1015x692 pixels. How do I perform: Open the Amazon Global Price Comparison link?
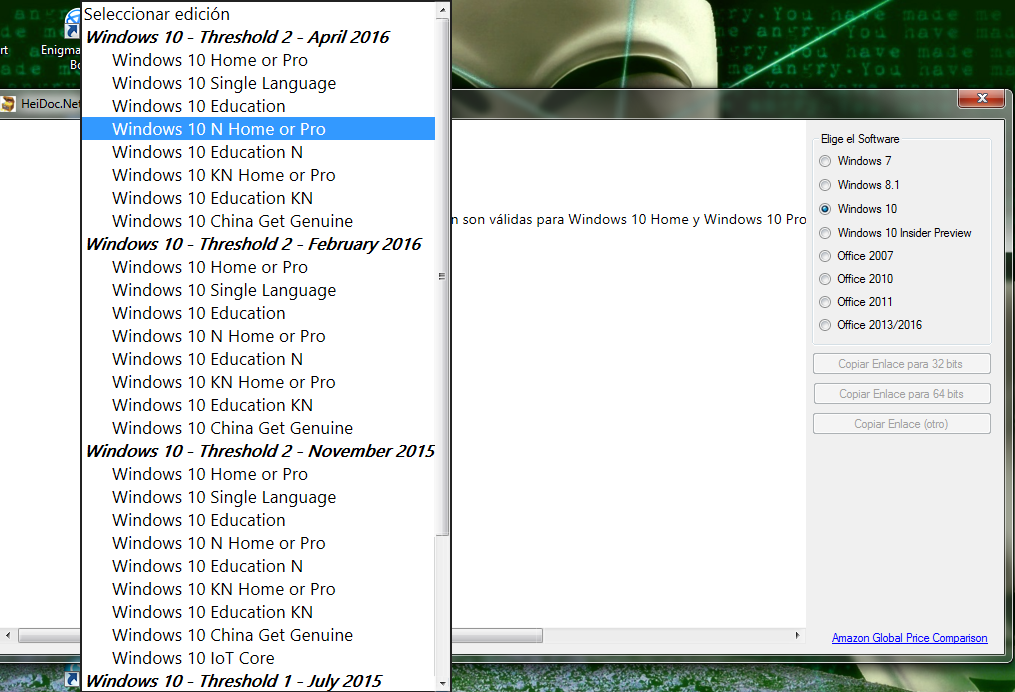point(909,638)
